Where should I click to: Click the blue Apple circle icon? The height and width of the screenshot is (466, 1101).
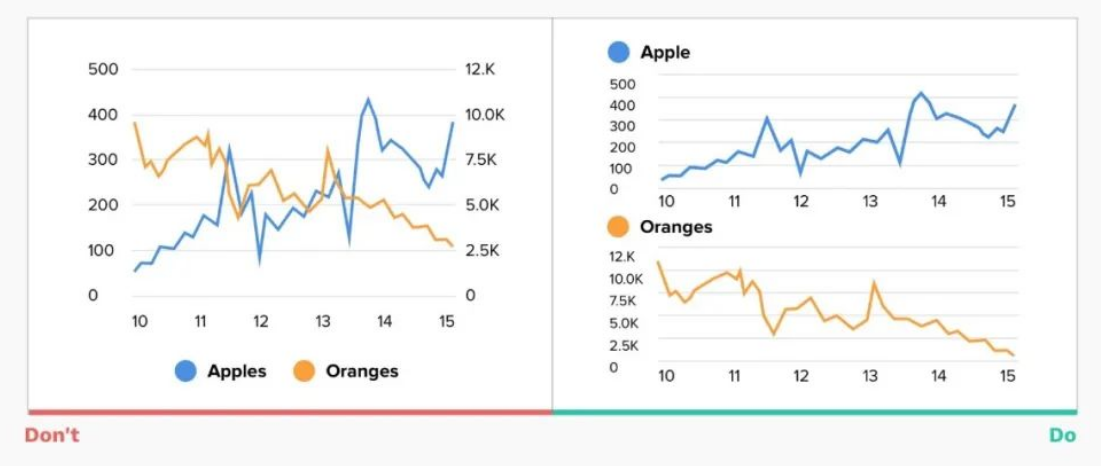click(618, 52)
